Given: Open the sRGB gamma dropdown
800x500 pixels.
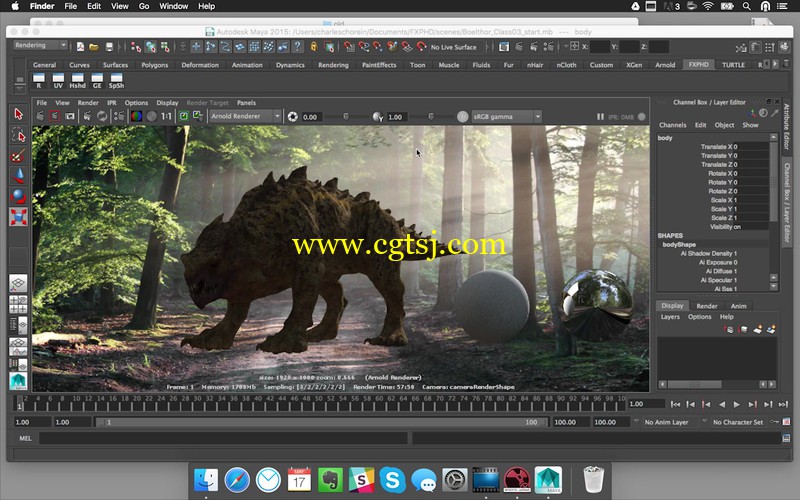Looking at the screenshot, I should pyautogui.click(x=507, y=116).
